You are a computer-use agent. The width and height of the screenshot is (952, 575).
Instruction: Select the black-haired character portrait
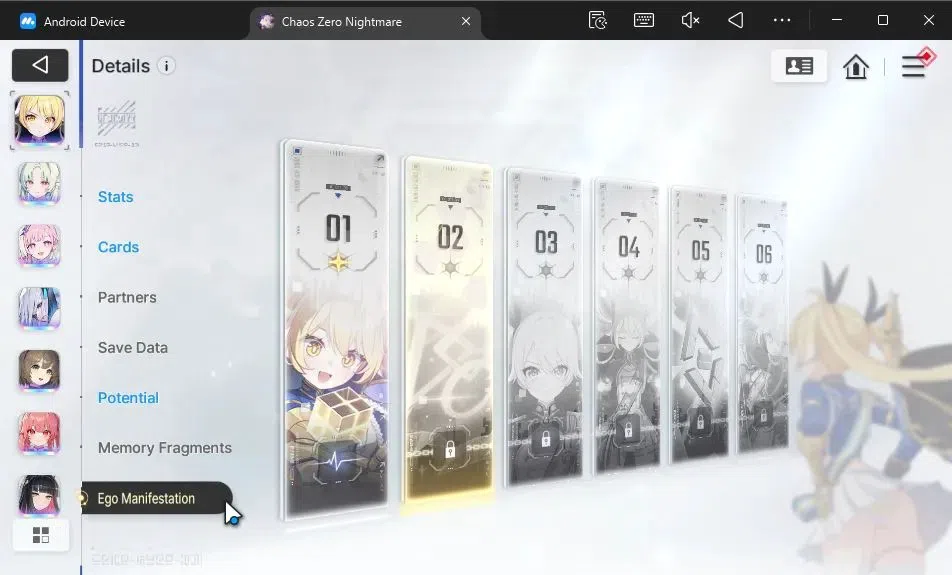(x=39, y=495)
